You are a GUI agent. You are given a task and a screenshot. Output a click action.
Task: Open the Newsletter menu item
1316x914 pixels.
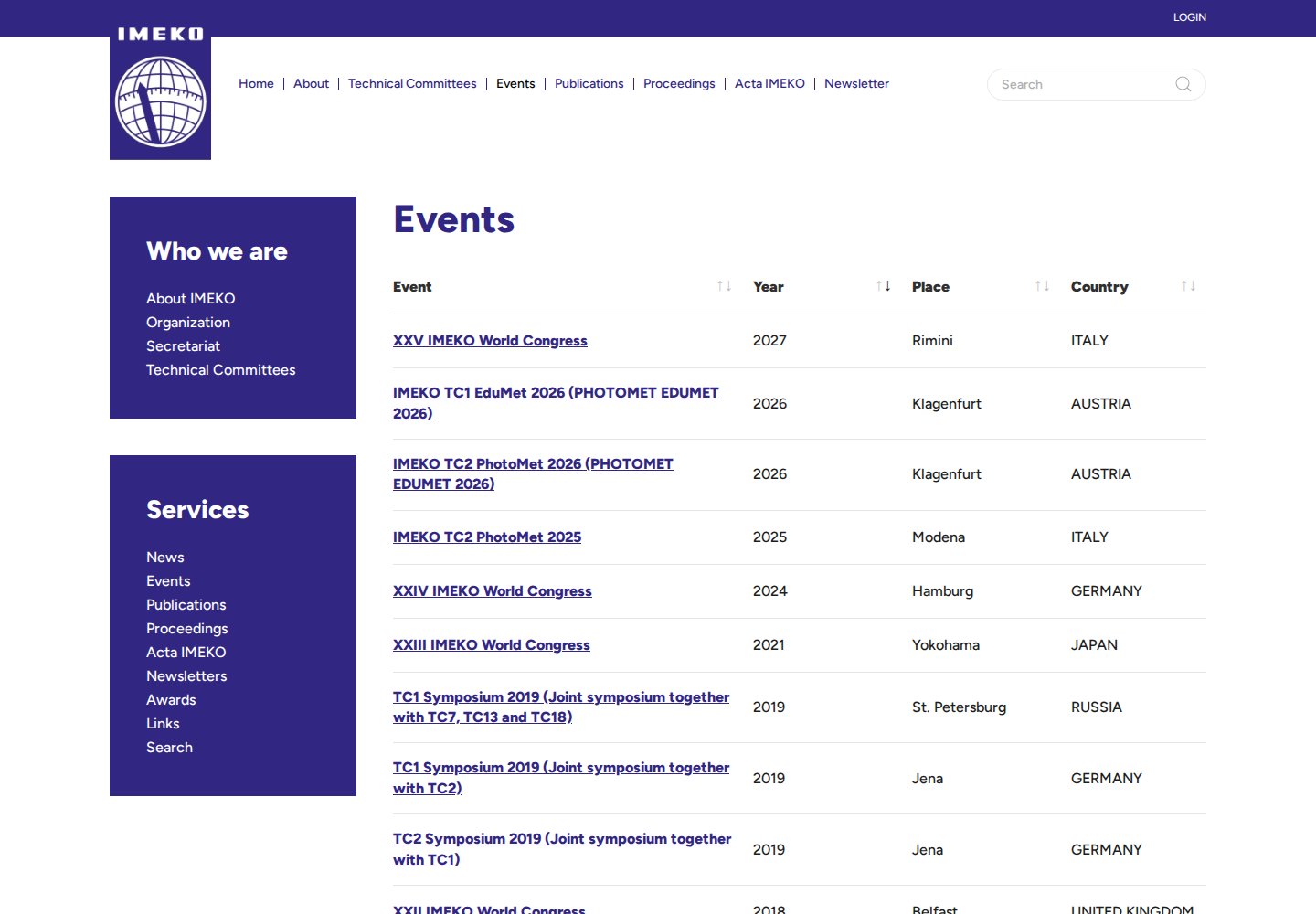coord(856,83)
